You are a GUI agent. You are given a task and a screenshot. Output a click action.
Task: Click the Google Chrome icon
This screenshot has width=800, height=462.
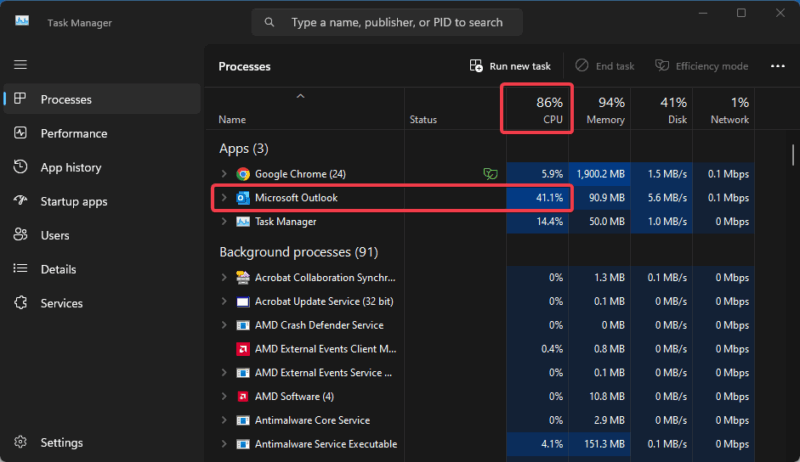coord(243,174)
